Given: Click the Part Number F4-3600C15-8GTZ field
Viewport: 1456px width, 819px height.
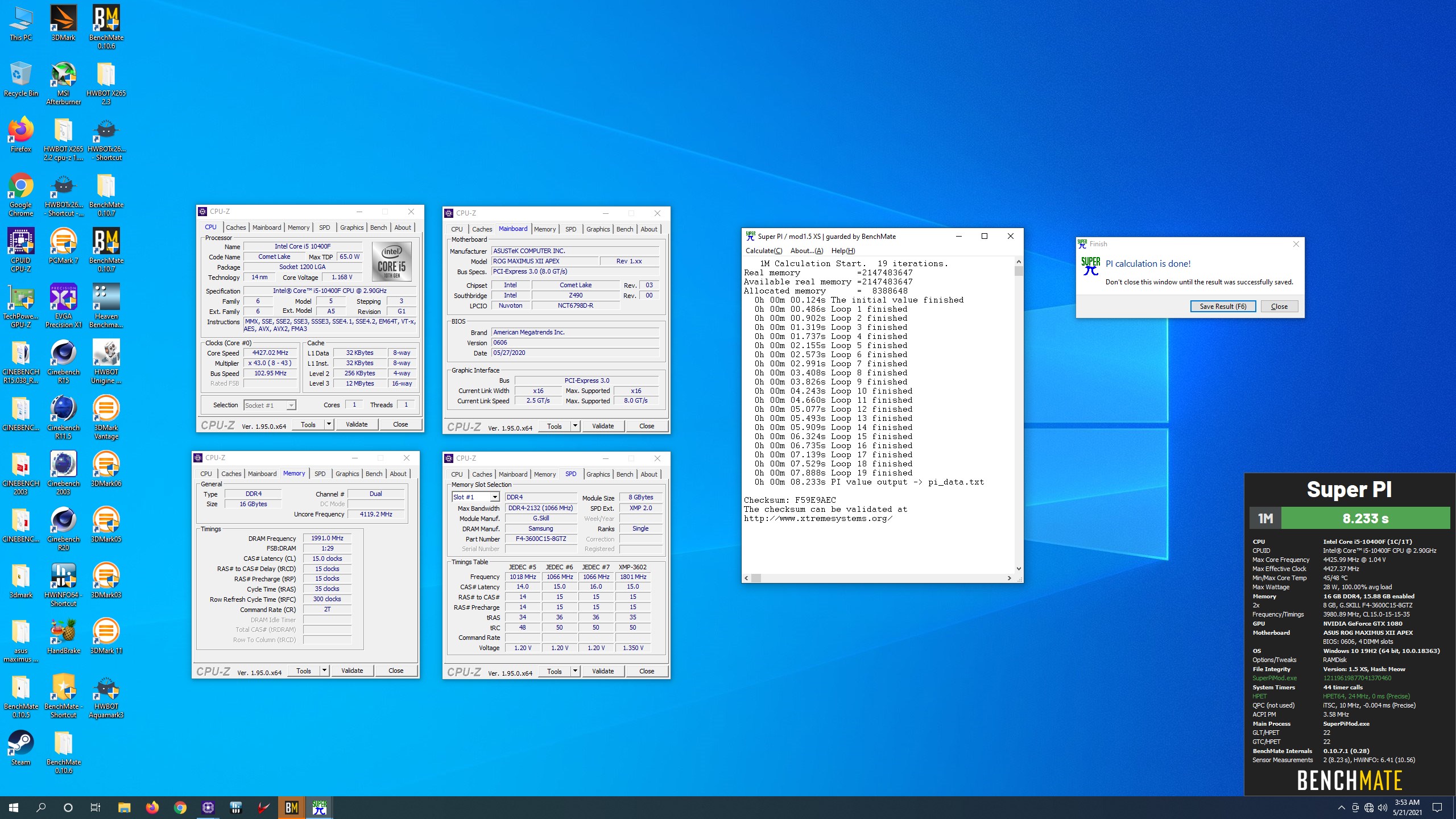Looking at the screenshot, I should tap(540, 539).
